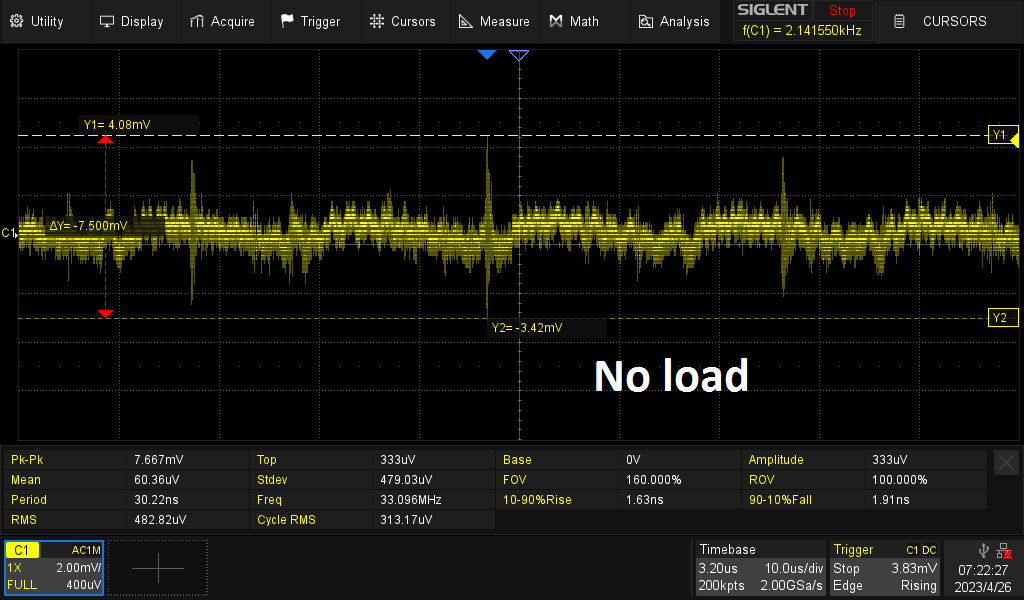Select the Cycle RMS measurement row
Image resolution: width=1024 pixels, height=600 pixels.
tap(372, 520)
